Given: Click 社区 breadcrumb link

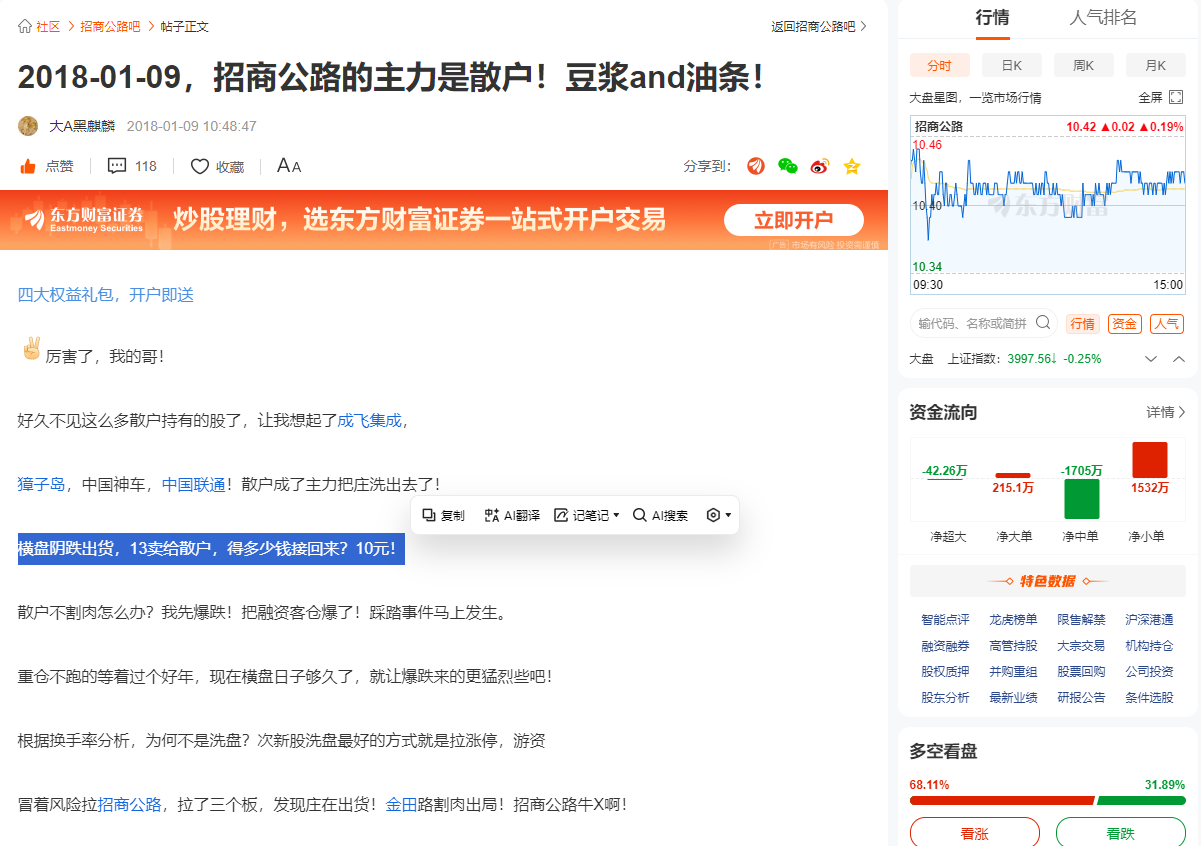Looking at the screenshot, I should pos(48,27).
